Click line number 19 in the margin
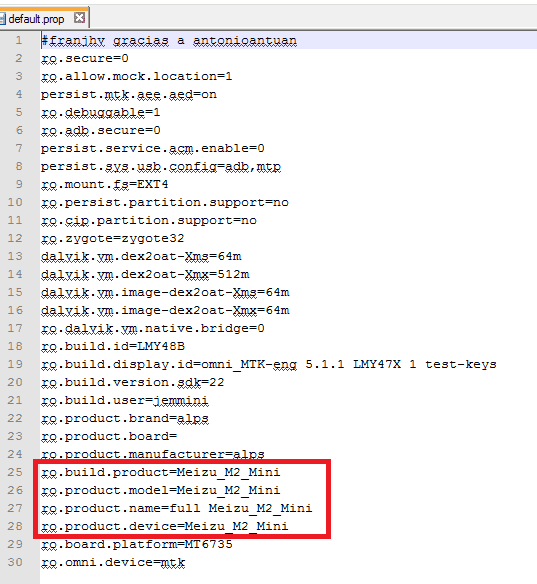537x584 pixels. [15, 364]
